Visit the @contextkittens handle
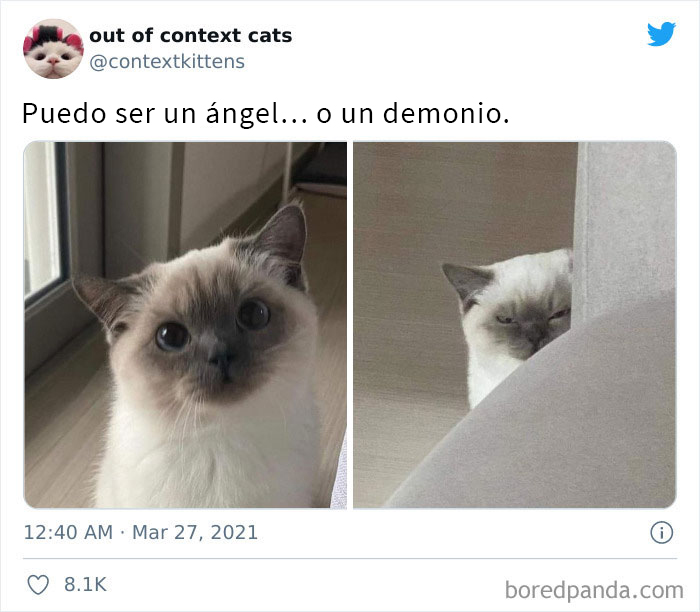Screen dimensions: 700x612 [x=167, y=62]
